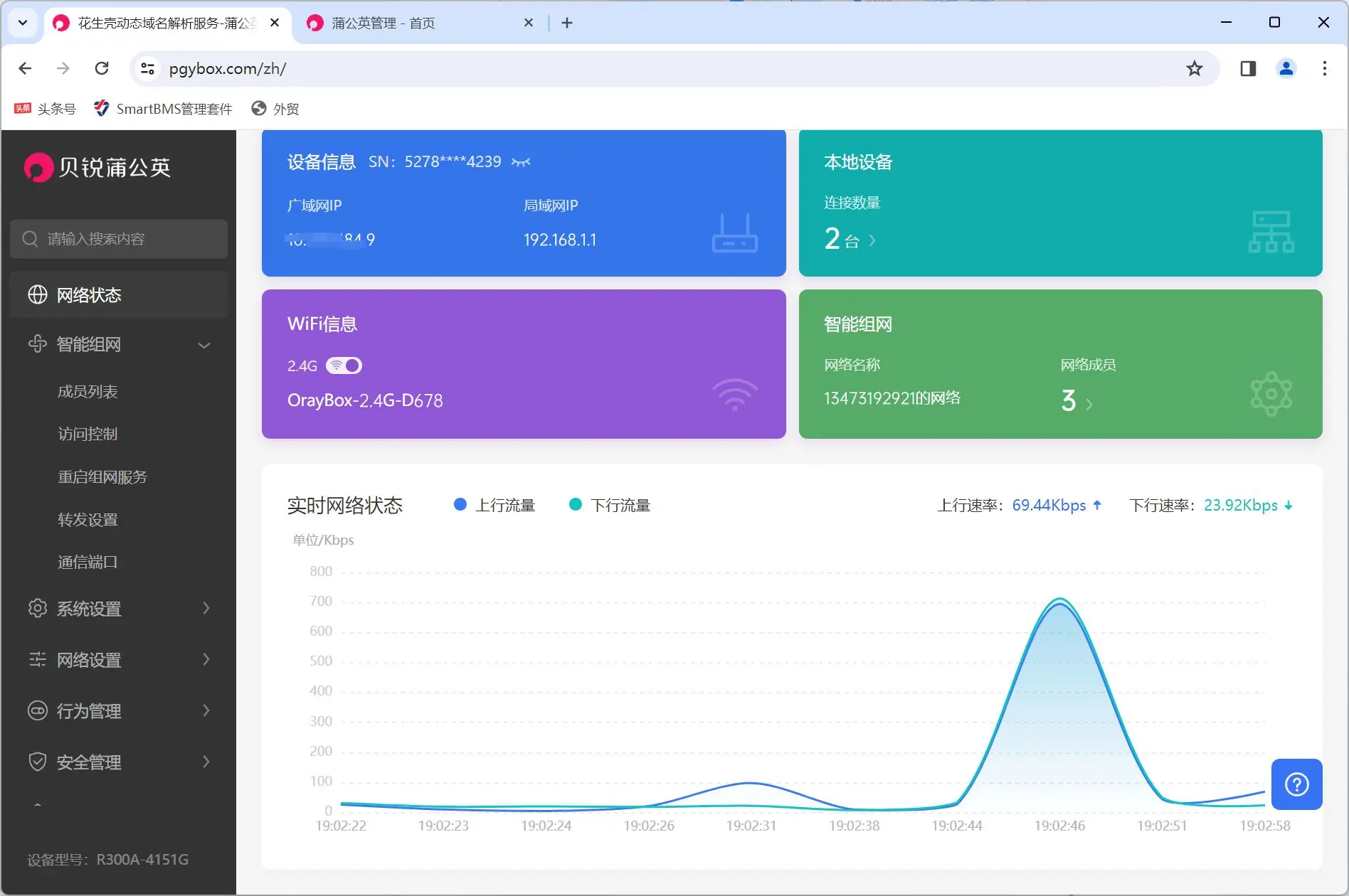
Task: Reveal the hidden SN with the eye icon
Action: pyautogui.click(x=521, y=162)
